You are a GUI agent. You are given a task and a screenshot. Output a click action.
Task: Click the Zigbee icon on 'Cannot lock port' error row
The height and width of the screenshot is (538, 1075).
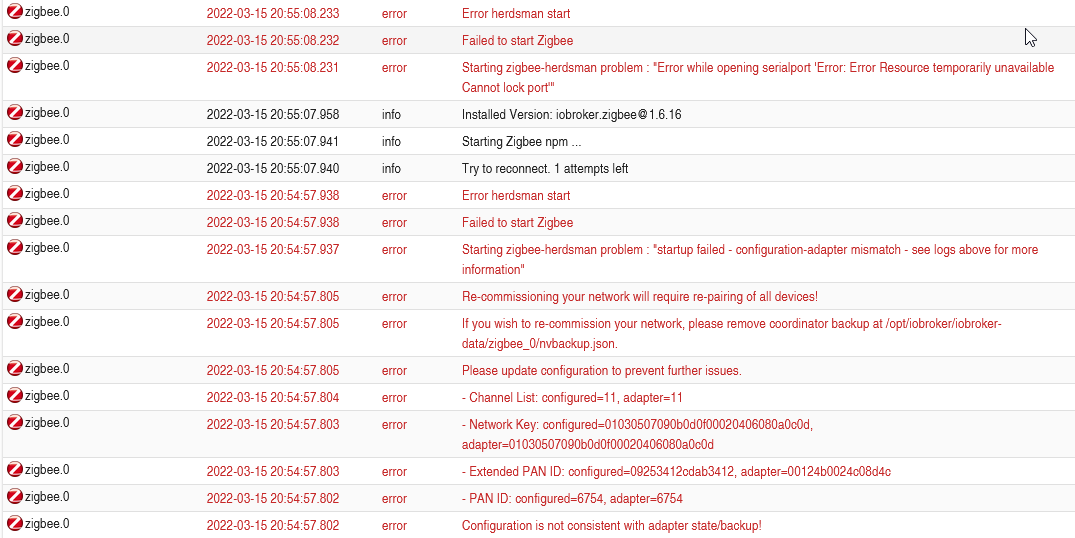pos(15,66)
